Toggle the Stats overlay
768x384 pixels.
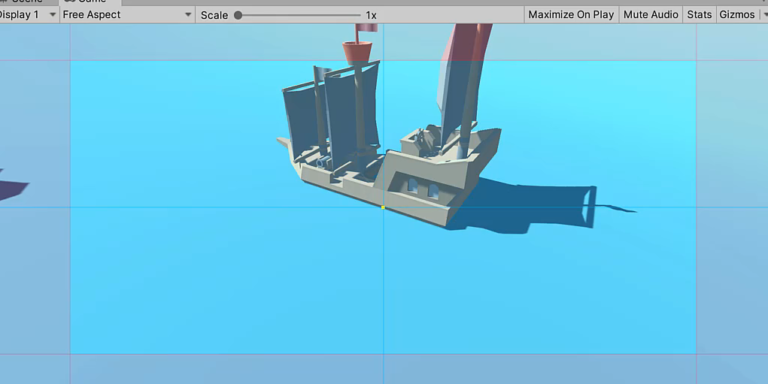tap(699, 15)
